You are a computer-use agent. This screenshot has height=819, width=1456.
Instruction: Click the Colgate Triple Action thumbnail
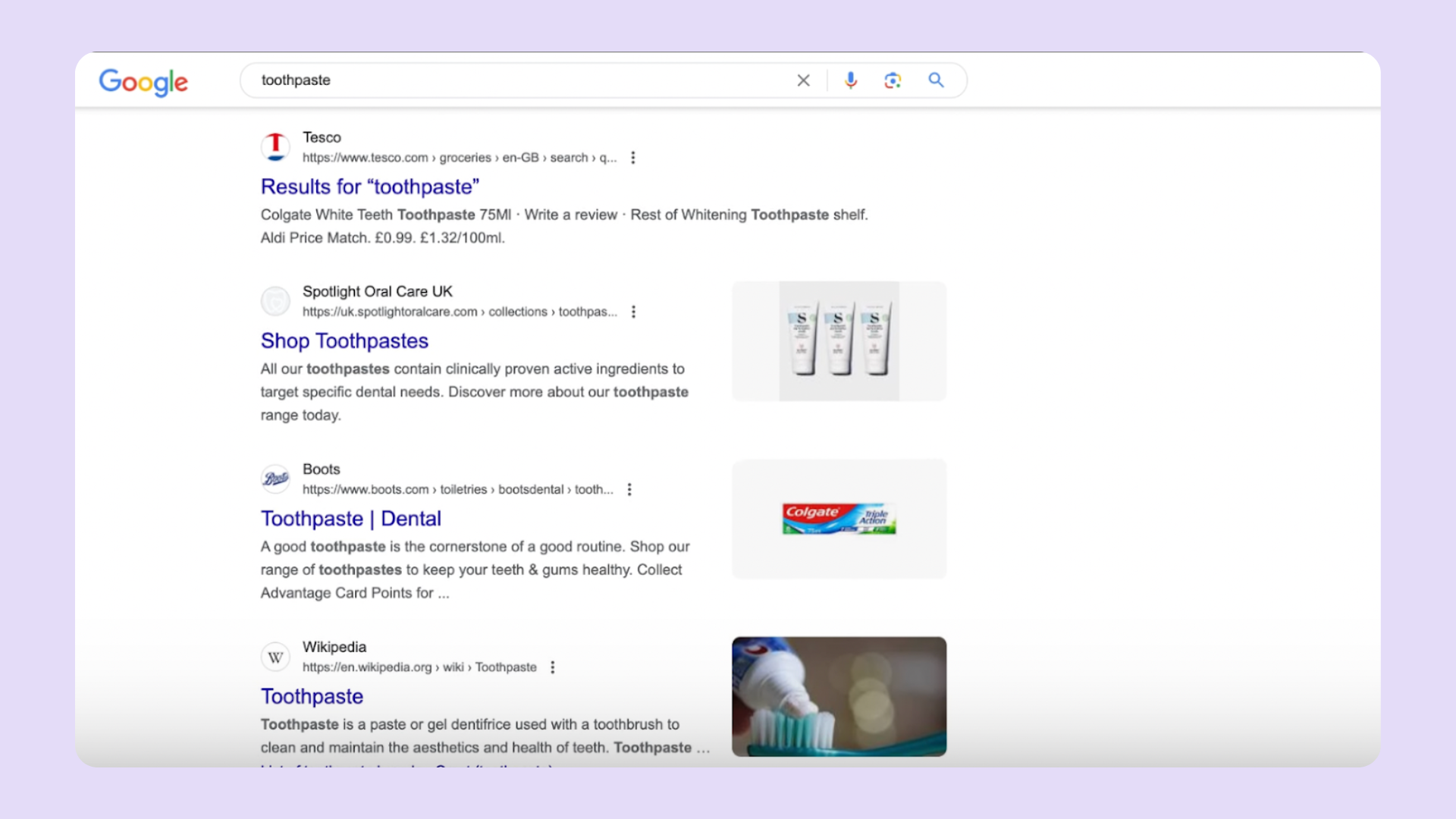tap(839, 519)
